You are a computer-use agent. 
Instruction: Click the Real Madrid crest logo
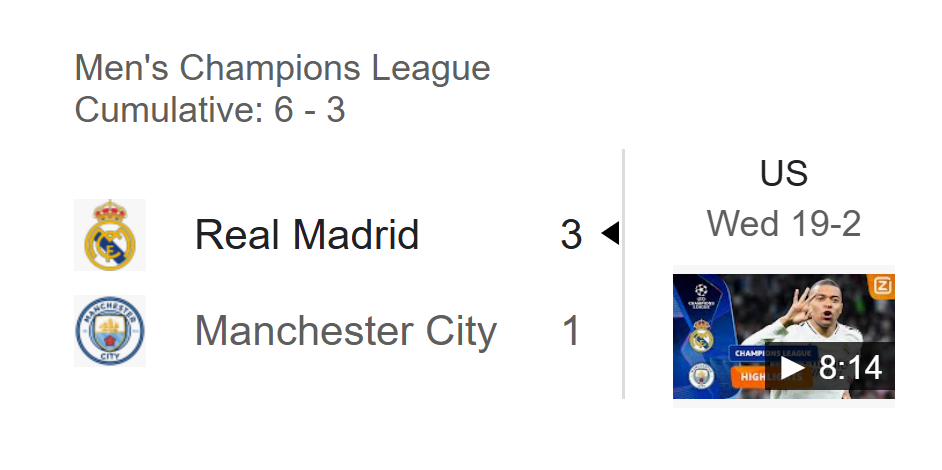pos(110,235)
